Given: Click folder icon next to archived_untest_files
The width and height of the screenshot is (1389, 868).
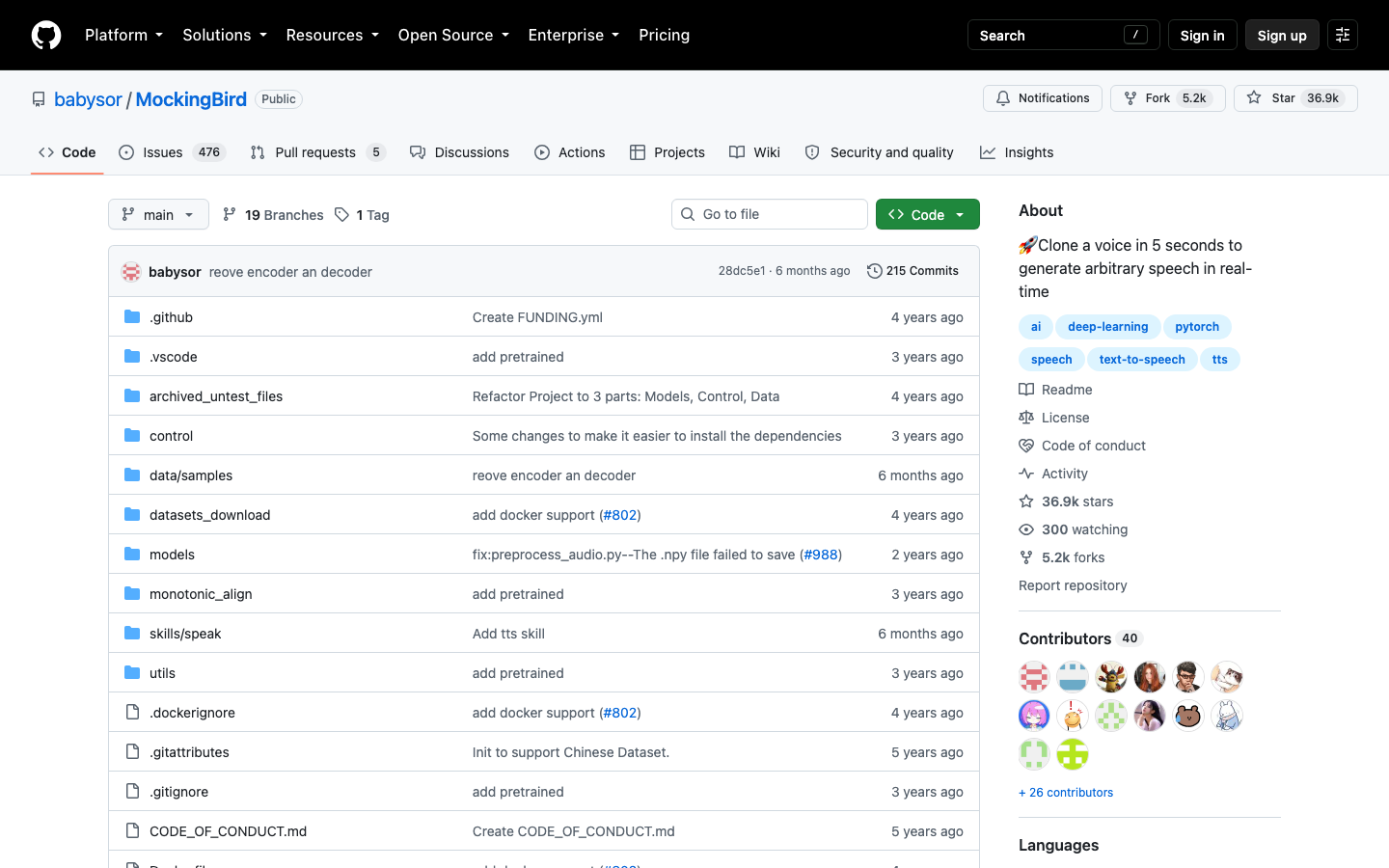Looking at the screenshot, I should pyautogui.click(x=132, y=396).
